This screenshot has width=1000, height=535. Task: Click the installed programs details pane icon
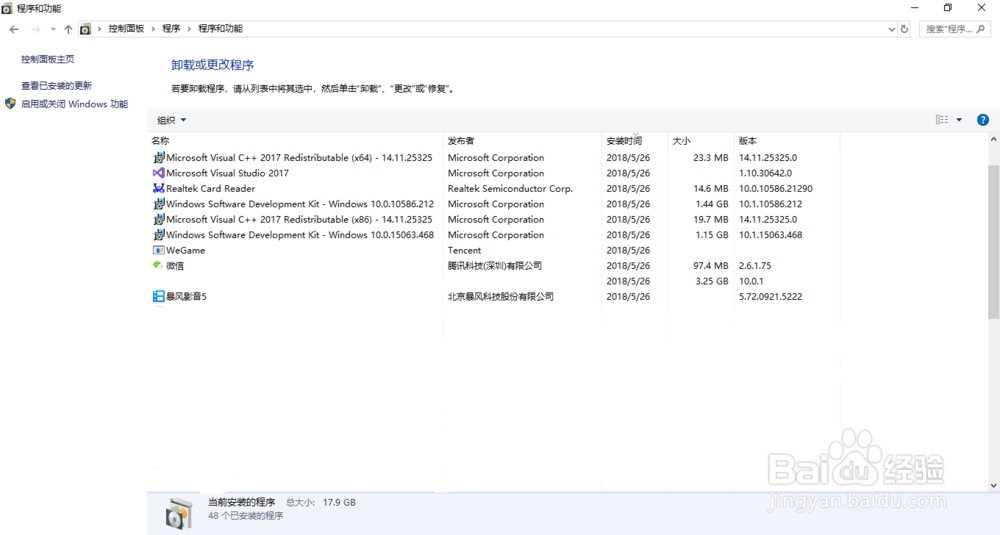point(179,513)
